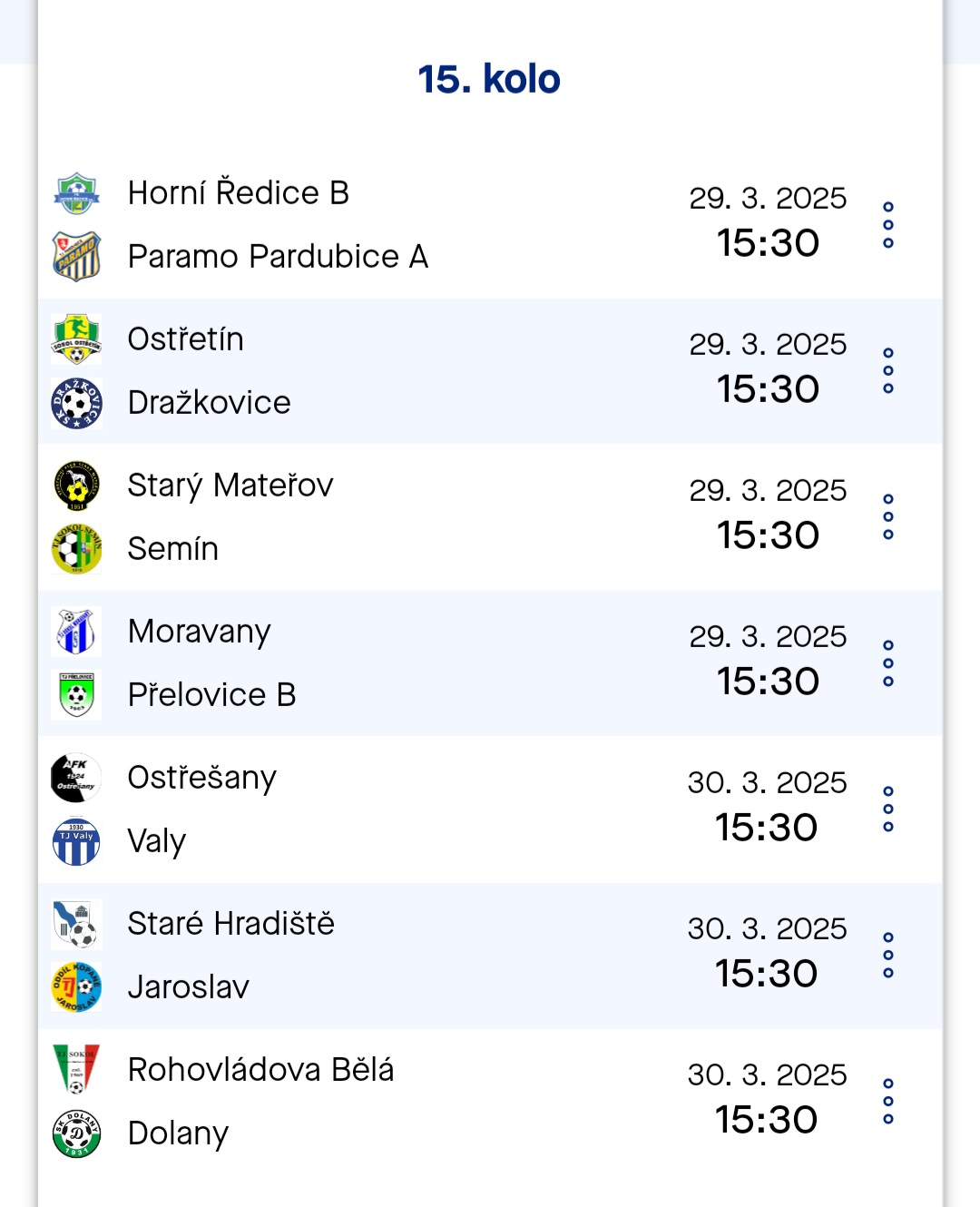Open the Moravany team link
980x1207 pixels.
coord(200,633)
